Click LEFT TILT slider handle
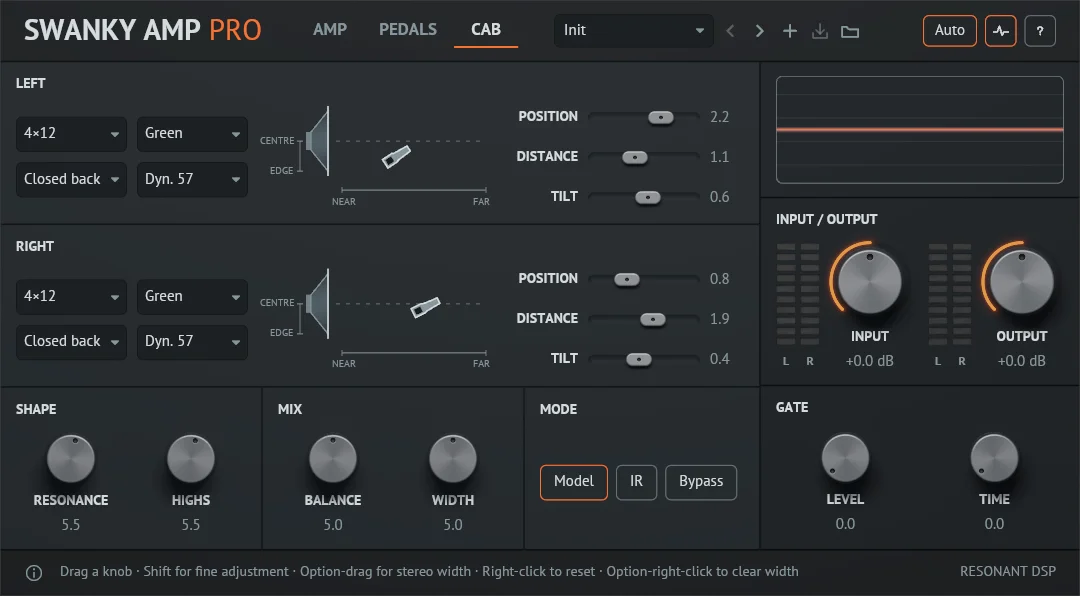The height and width of the screenshot is (596, 1080). 647,198
